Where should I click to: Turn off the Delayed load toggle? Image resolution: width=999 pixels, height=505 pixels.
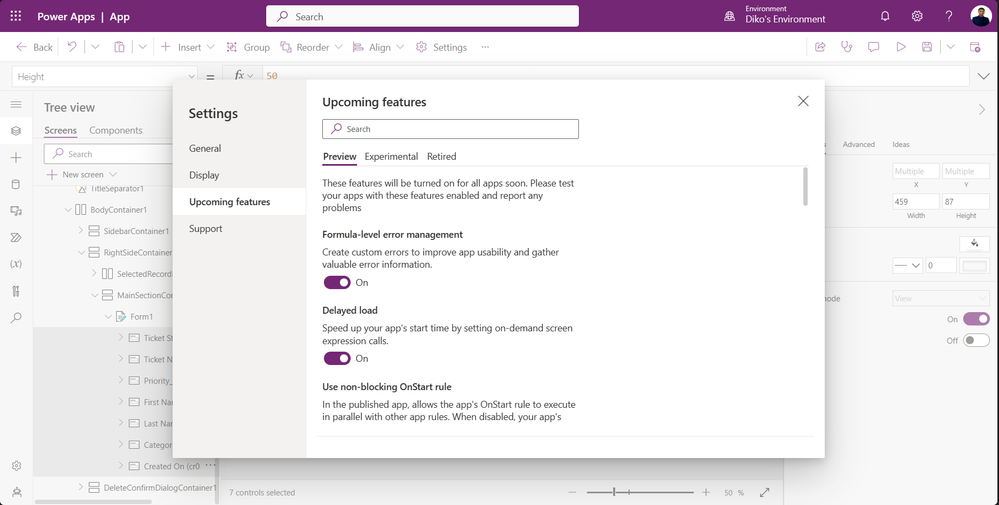click(x=337, y=359)
